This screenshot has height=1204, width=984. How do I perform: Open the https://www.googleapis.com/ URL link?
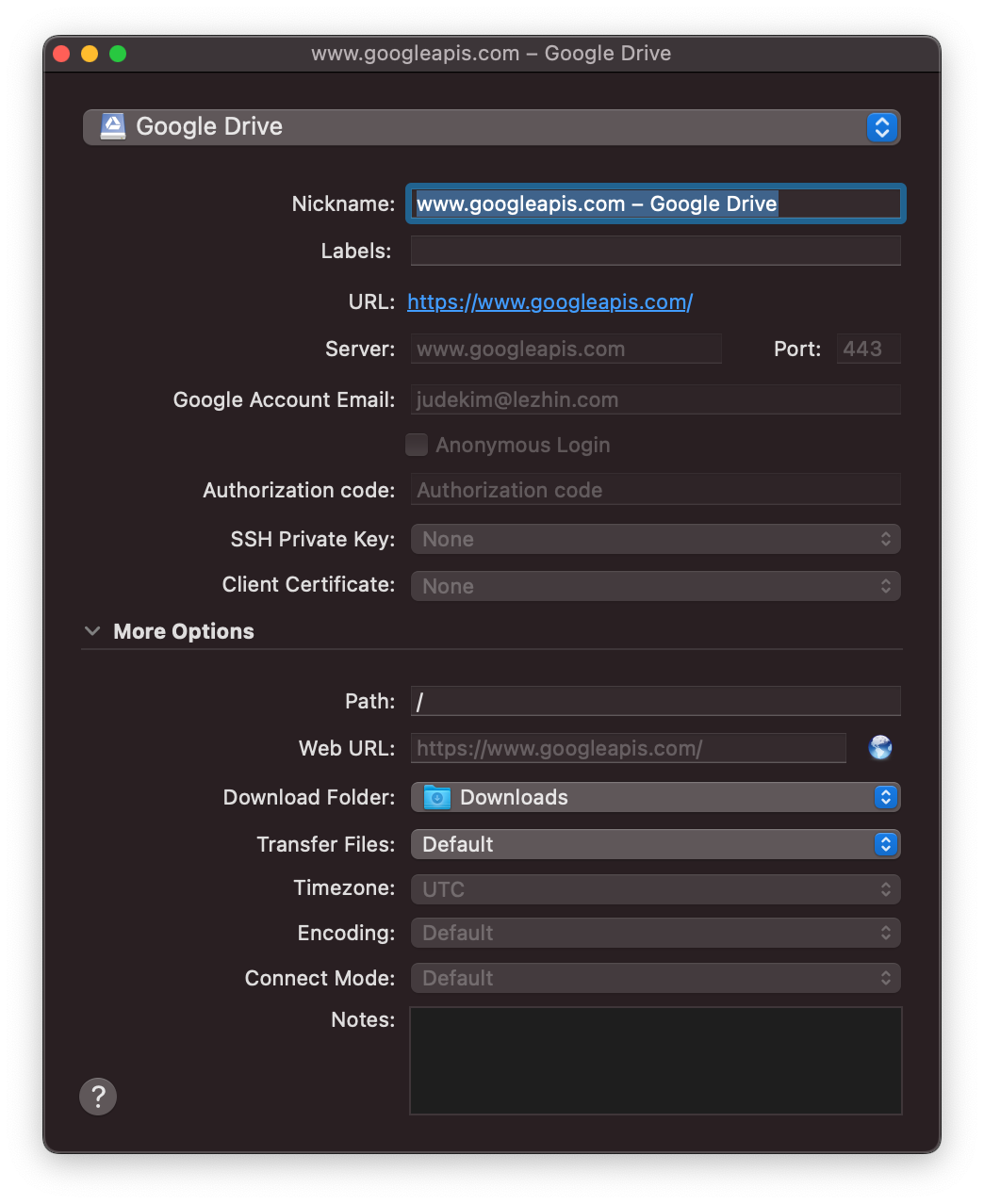coord(550,301)
